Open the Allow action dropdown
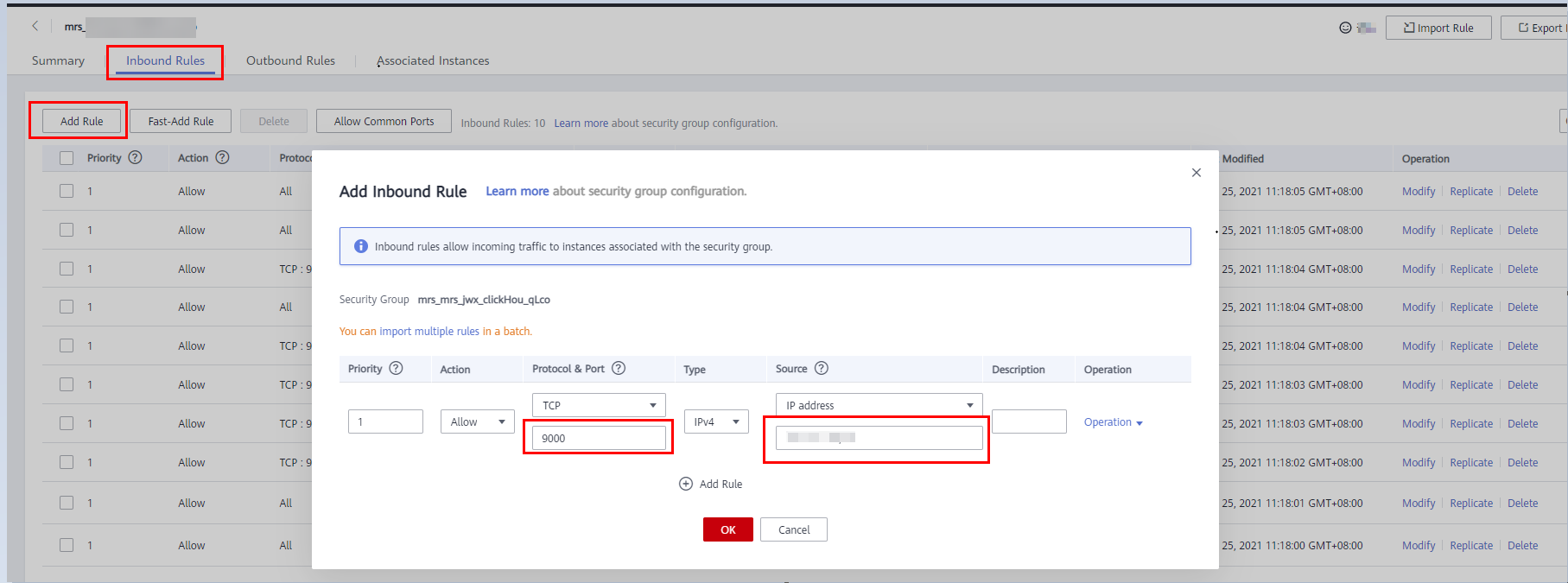This screenshot has width=1568, height=583. [477, 421]
